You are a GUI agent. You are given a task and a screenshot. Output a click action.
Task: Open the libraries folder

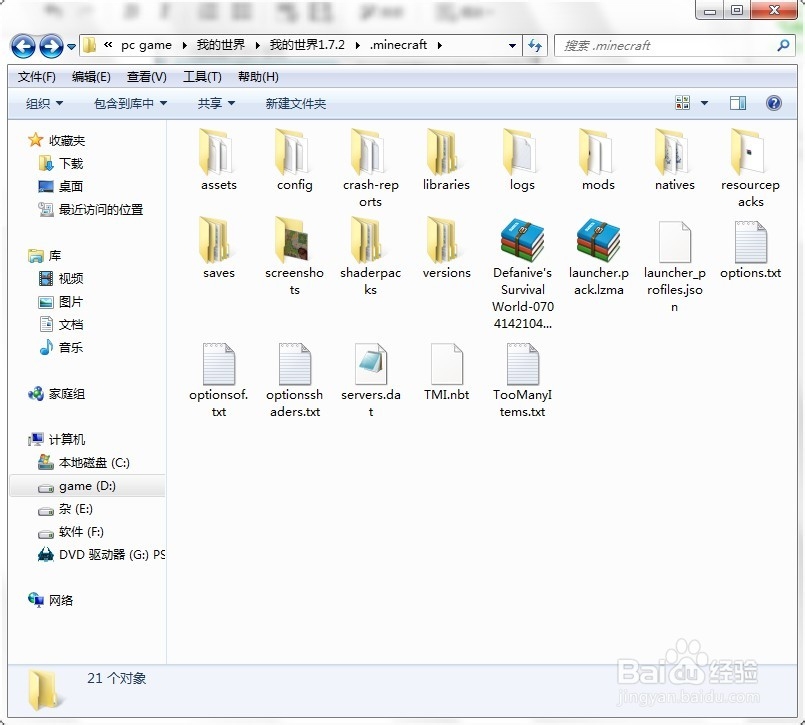tap(446, 160)
